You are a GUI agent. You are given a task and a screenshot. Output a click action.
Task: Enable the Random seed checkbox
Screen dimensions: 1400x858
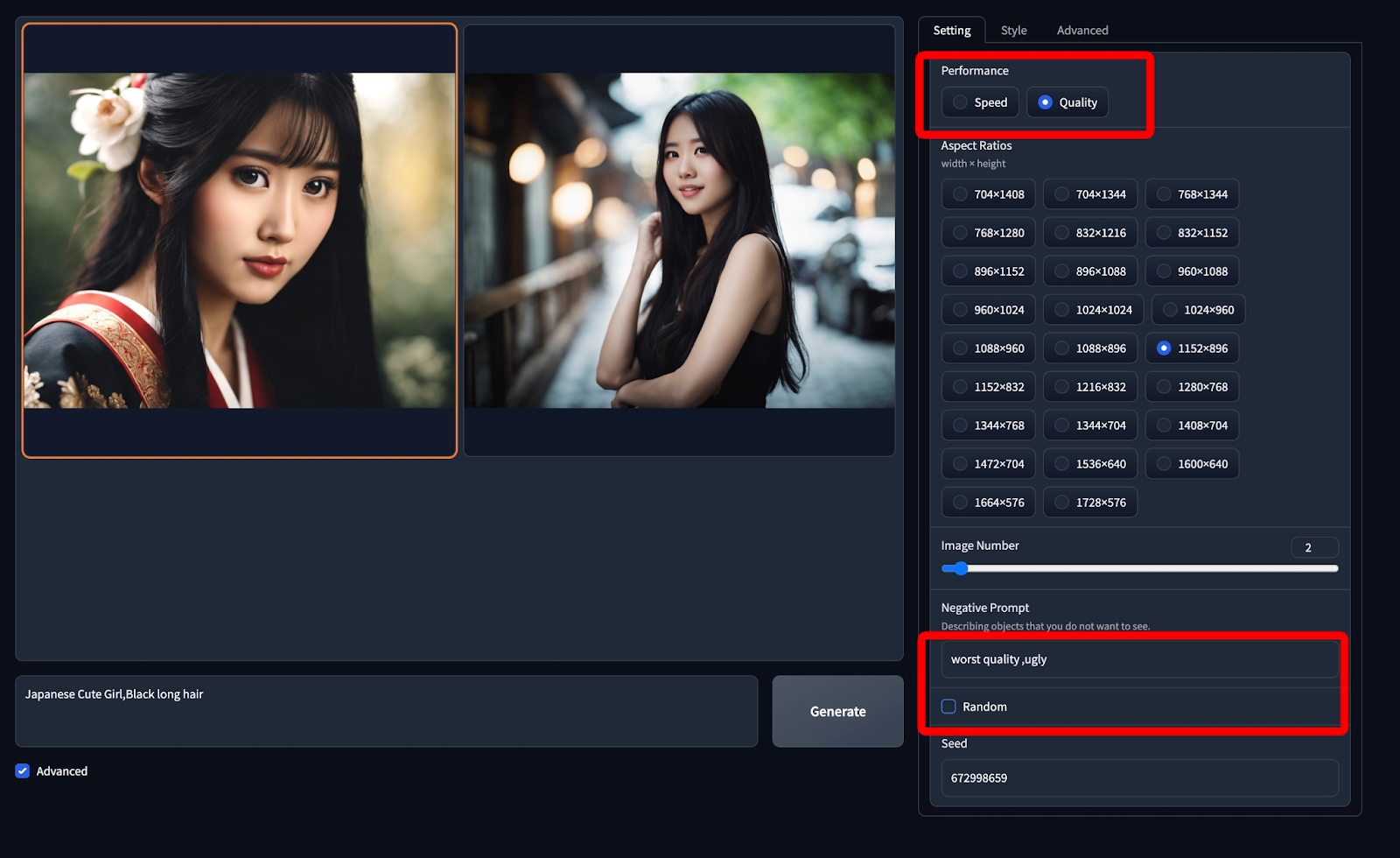[948, 707]
